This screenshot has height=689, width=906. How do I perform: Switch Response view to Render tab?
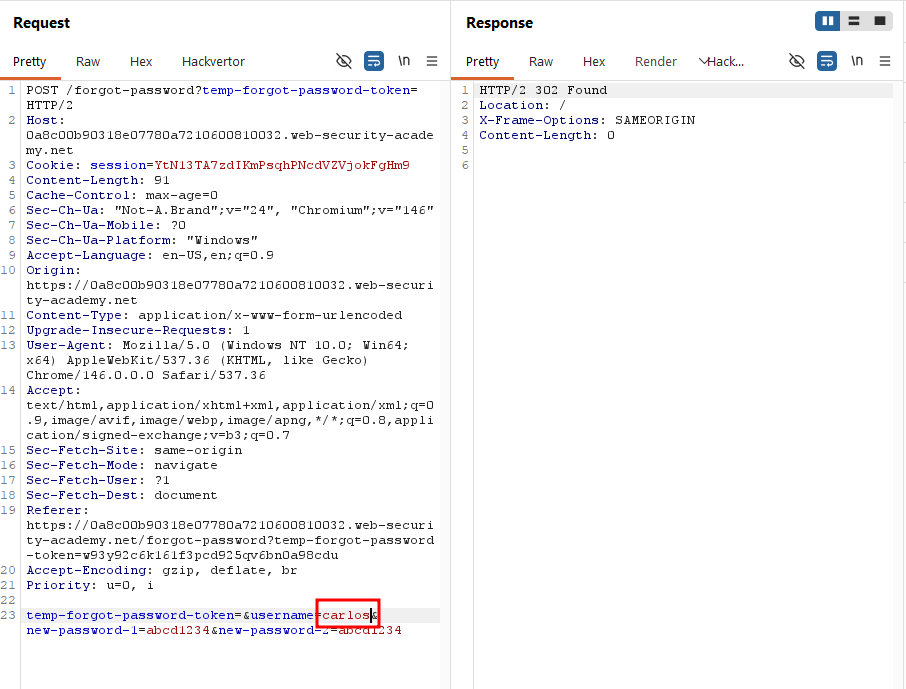click(x=655, y=62)
